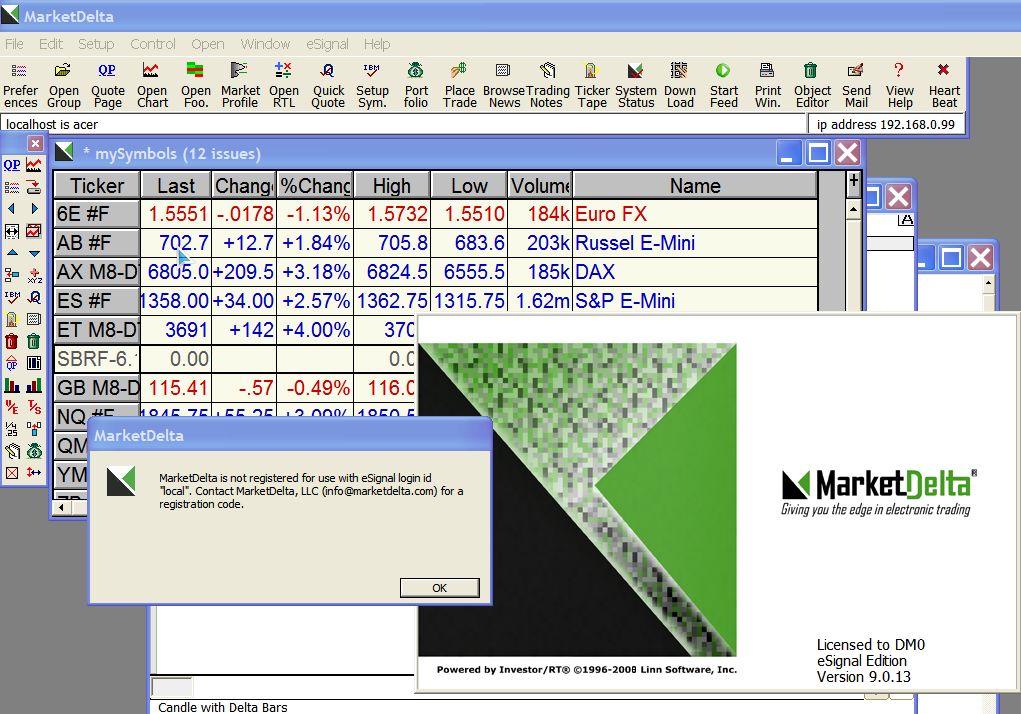This screenshot has height=714, width=1021.
Task: Open System Status from the toolbar
Action: point(636,84)
